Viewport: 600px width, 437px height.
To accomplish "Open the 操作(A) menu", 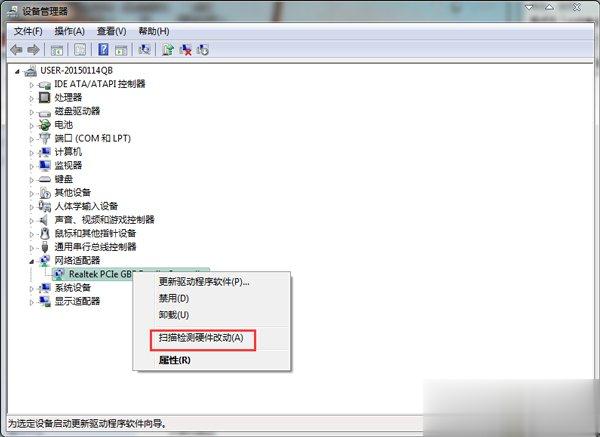I will tap(69, 31).
